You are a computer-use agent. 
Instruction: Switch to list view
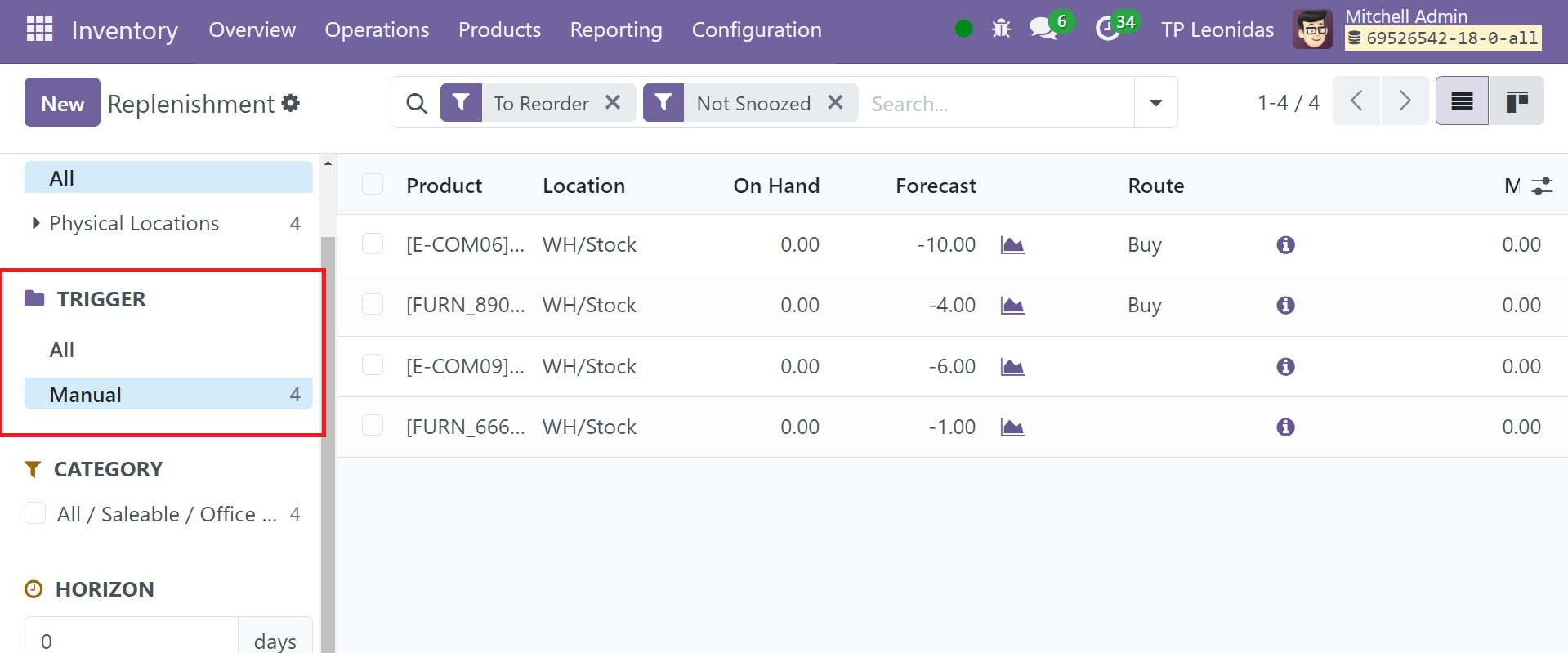point(1462,101)
